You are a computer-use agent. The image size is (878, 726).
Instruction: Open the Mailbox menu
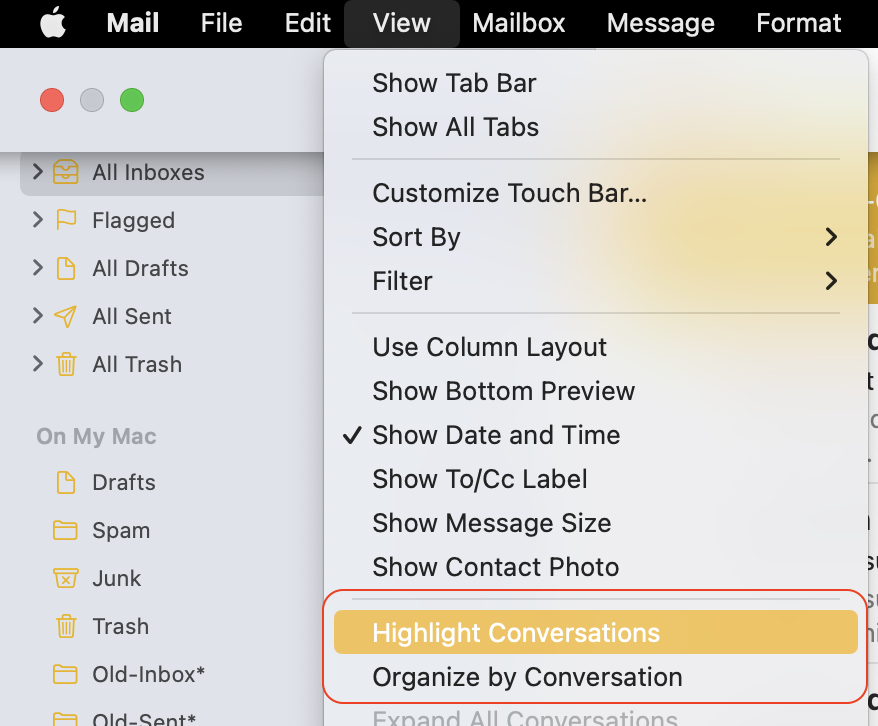pos(519,23)
